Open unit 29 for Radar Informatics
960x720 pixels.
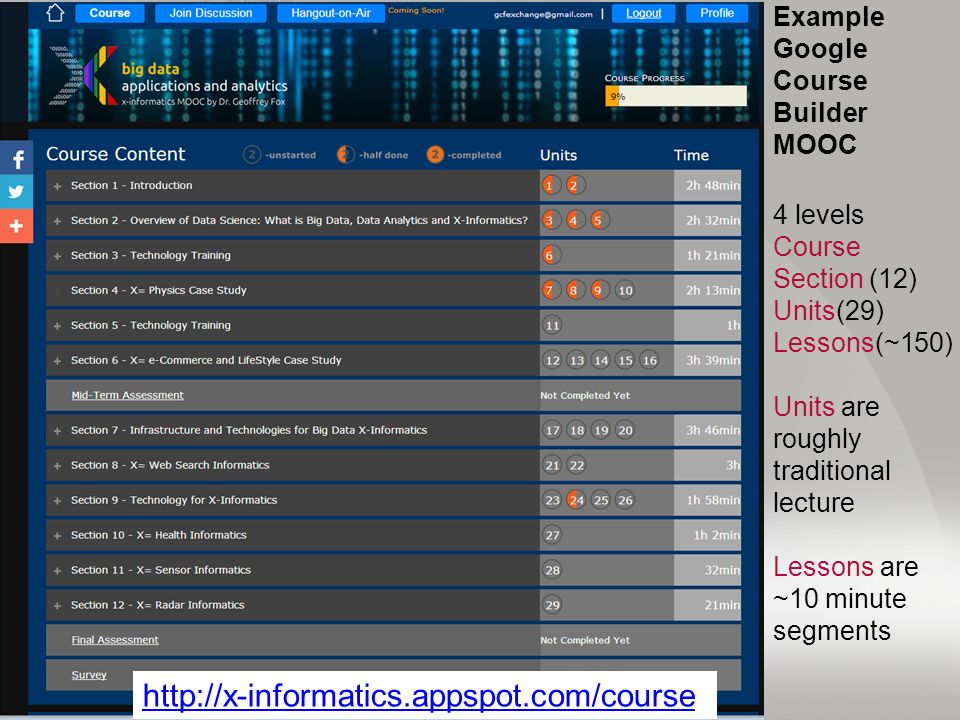(x=552, y=605)
